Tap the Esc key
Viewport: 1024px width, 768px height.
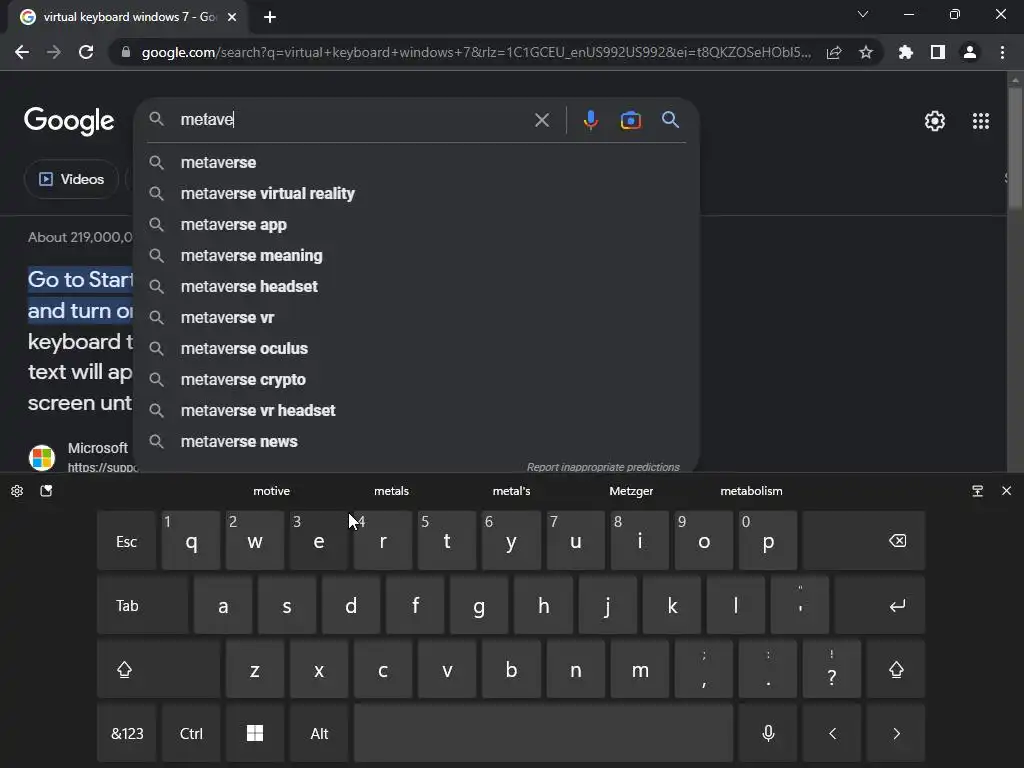click(127, 541)
